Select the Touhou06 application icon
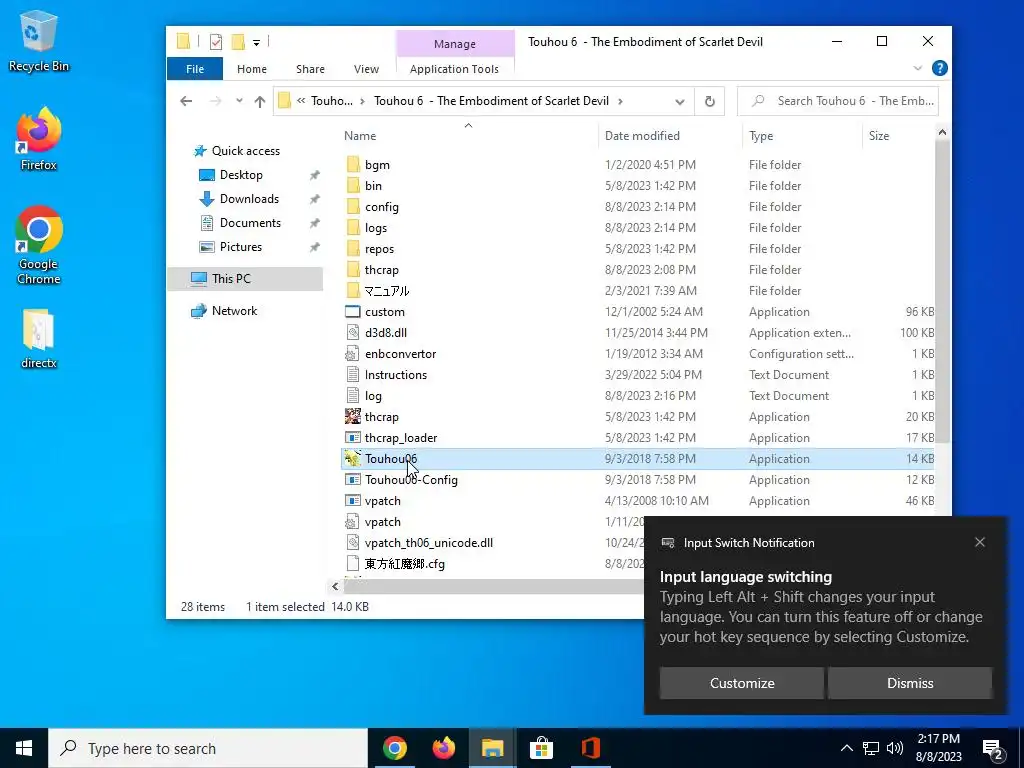 point(353,458)
